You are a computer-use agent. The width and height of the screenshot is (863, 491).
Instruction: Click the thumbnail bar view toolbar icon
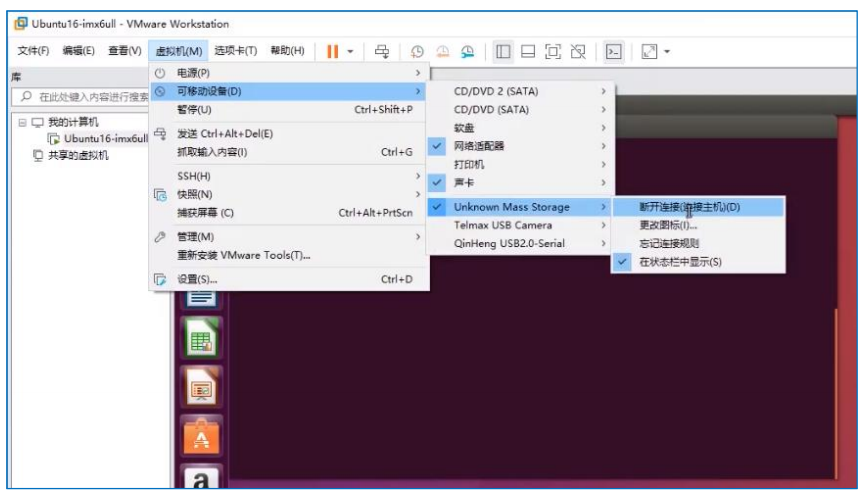(x=528, y=52)
